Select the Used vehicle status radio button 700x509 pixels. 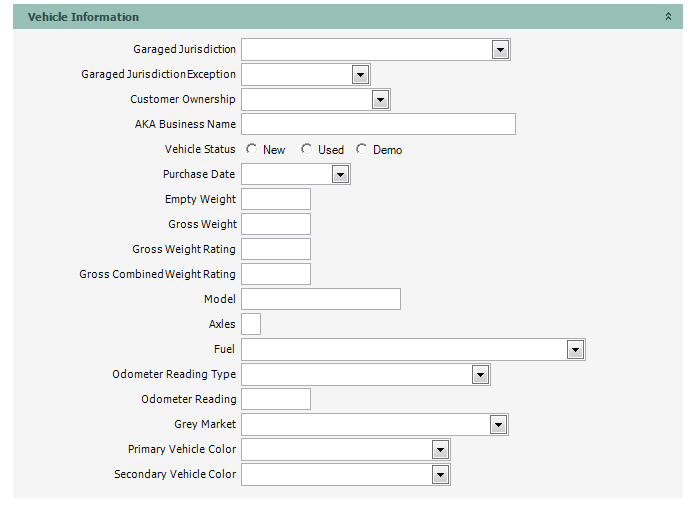[x=307, y=149]
